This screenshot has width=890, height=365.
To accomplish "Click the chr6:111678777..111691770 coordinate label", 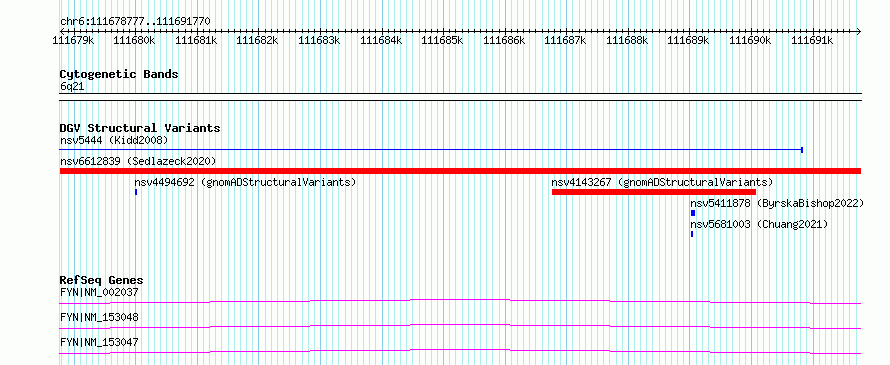I will [x=135, y=22].
